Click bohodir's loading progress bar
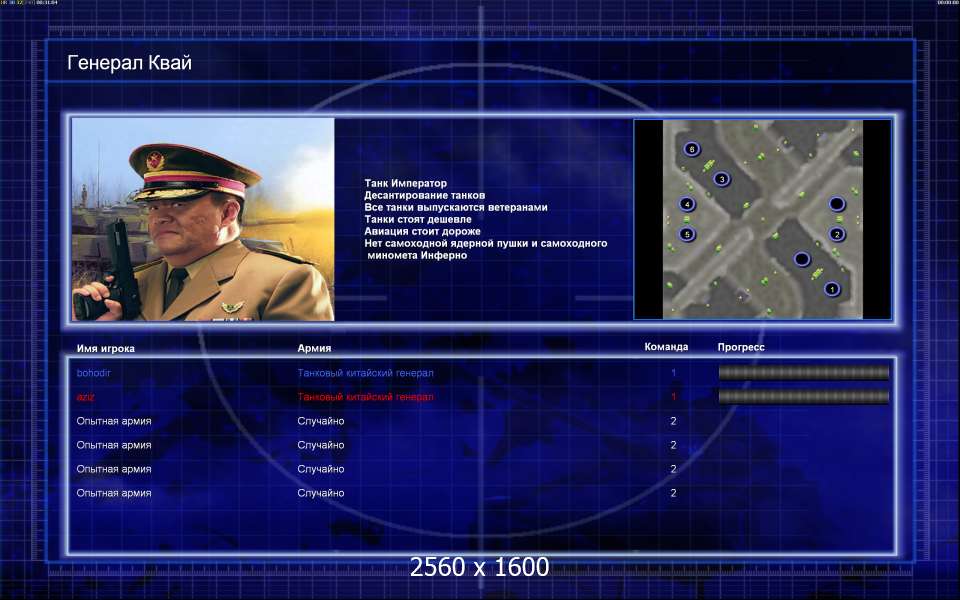Image resolution: width=960 pixels, height=600 pixels. [x=803, y=373]
